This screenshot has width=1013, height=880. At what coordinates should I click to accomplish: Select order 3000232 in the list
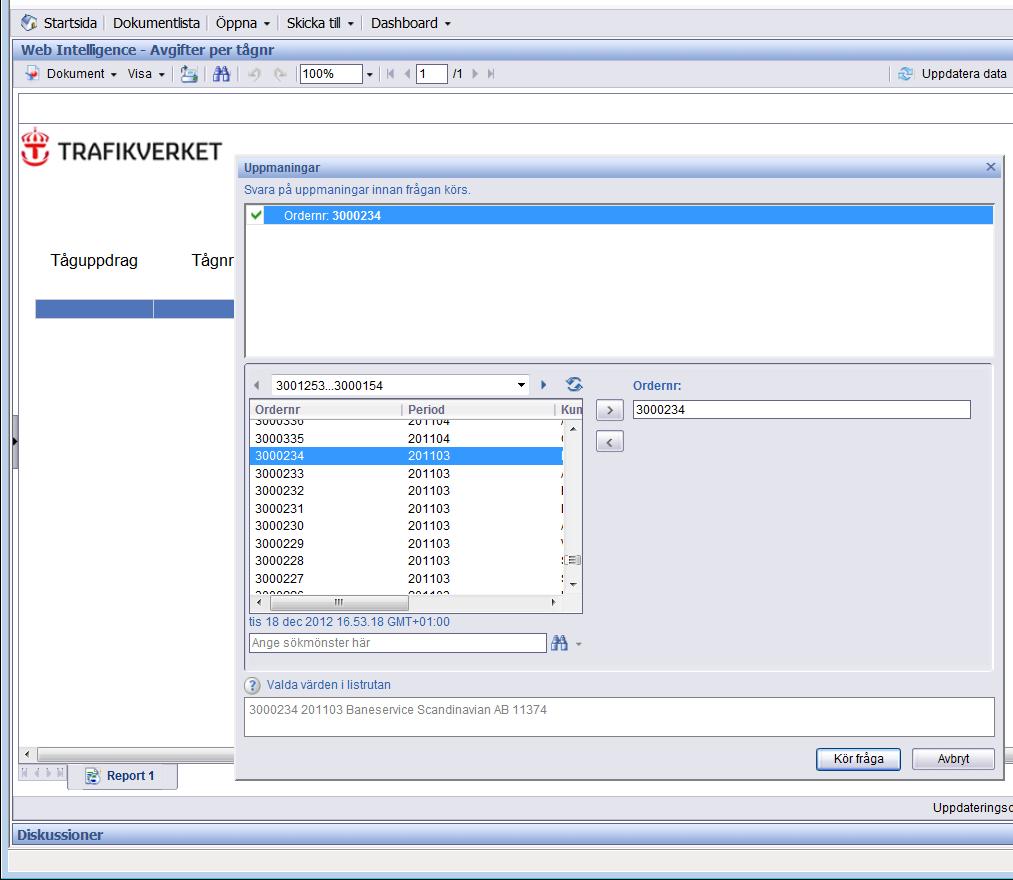(x=406, y=491)
